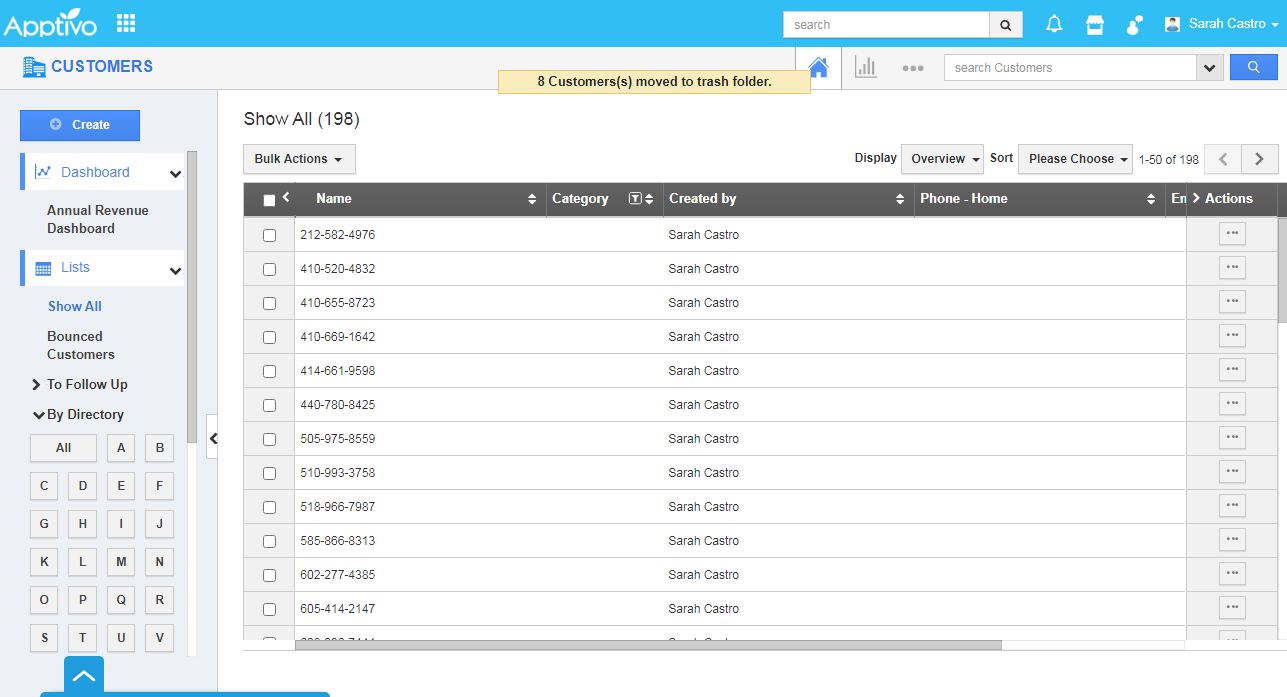Click the blue customer search magnifier button

tap(1253, 67)
